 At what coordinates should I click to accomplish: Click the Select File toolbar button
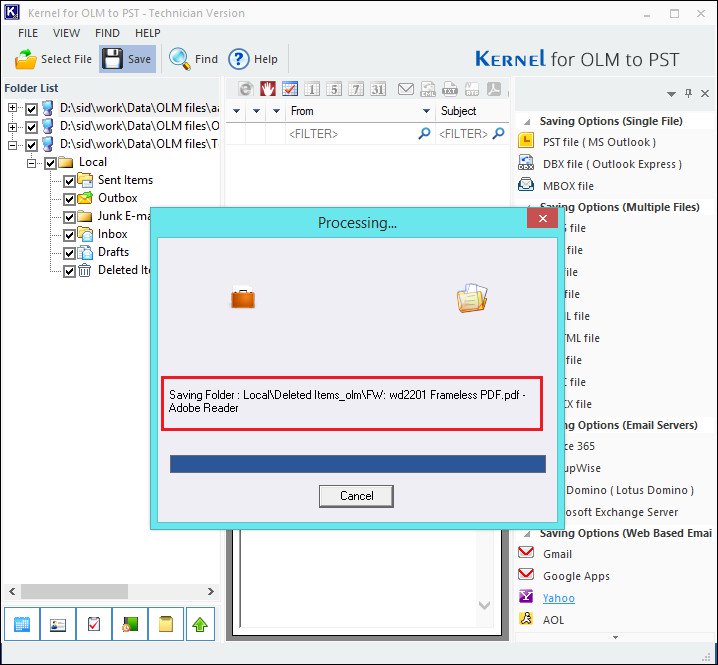pyautogui.click(x=53, y=59)
